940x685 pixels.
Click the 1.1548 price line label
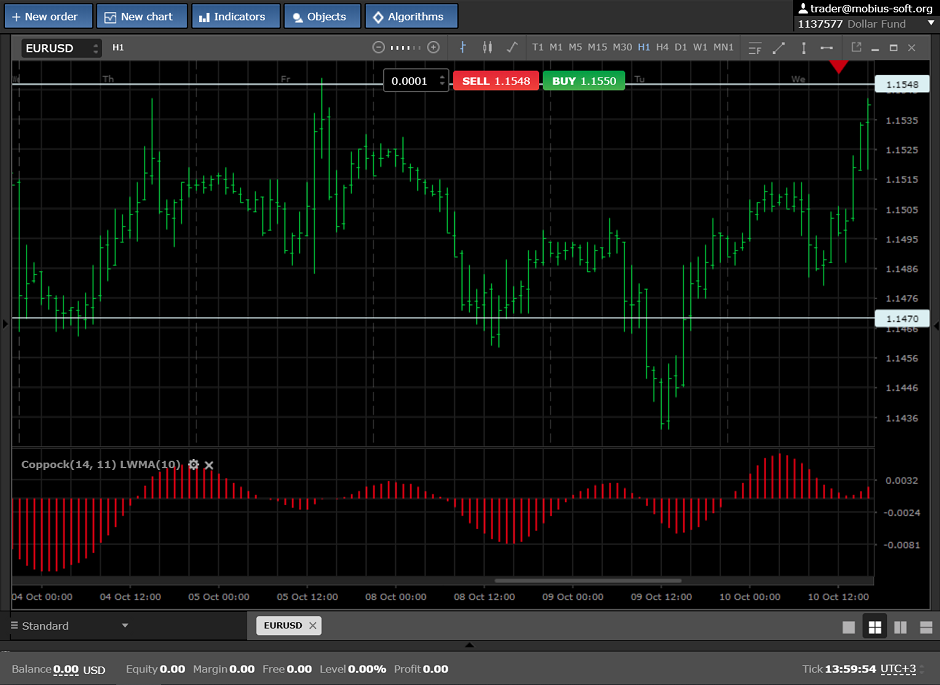point(902,85)
